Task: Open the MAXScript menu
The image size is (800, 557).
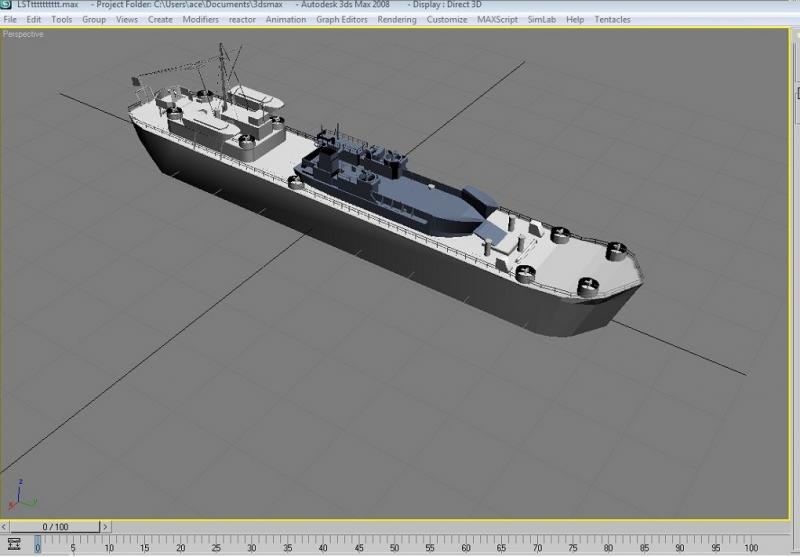Action: (497, 19)
